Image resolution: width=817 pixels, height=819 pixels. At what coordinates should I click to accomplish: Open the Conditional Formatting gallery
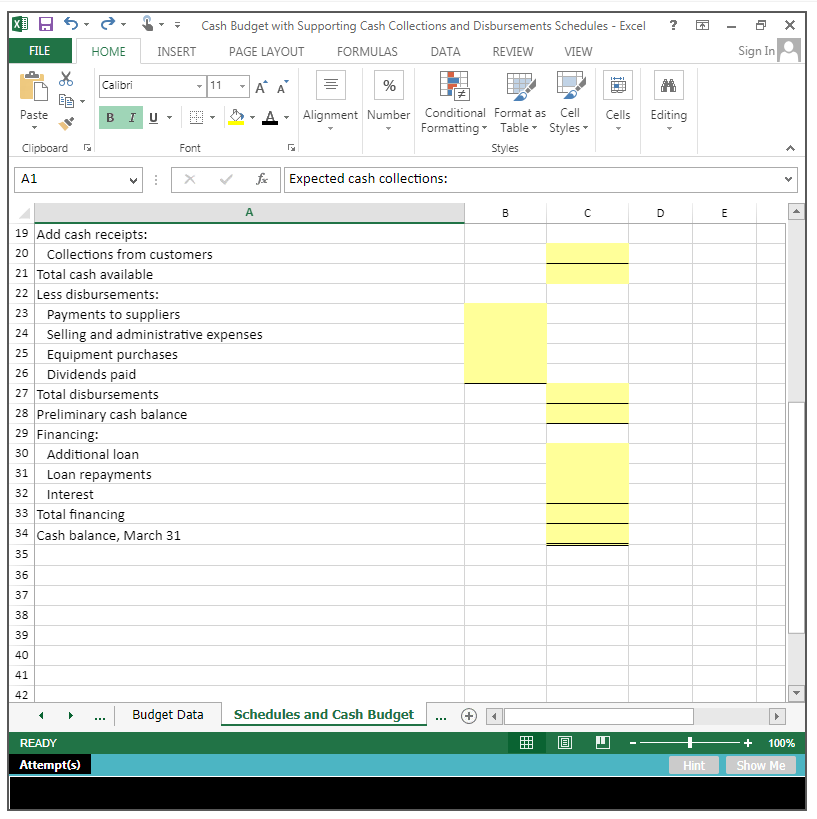coord(454,102)
